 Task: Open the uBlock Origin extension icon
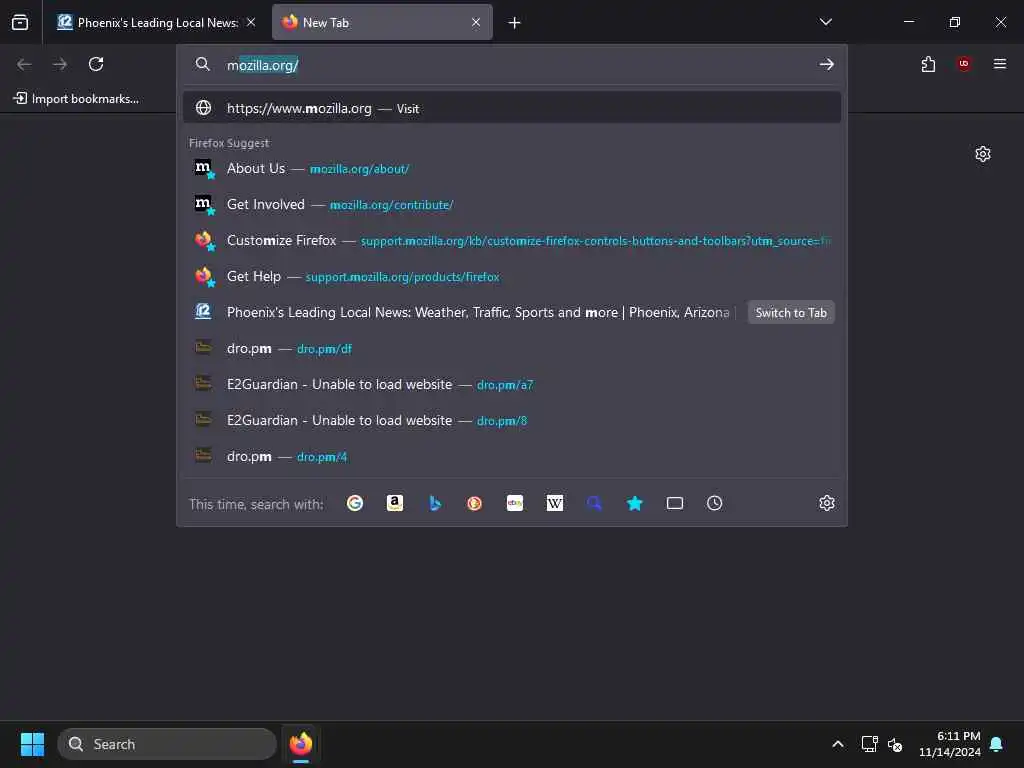[964, 64]
